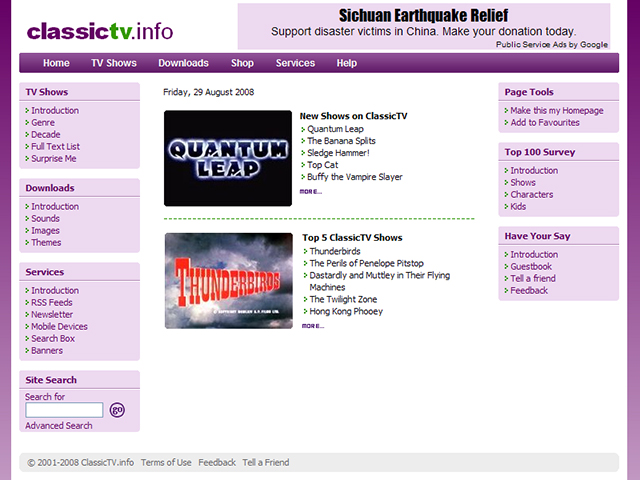The width and height of the screenshot is (640, 480).
Task: Open the TV Shows menu item
Action: point(114,63)
